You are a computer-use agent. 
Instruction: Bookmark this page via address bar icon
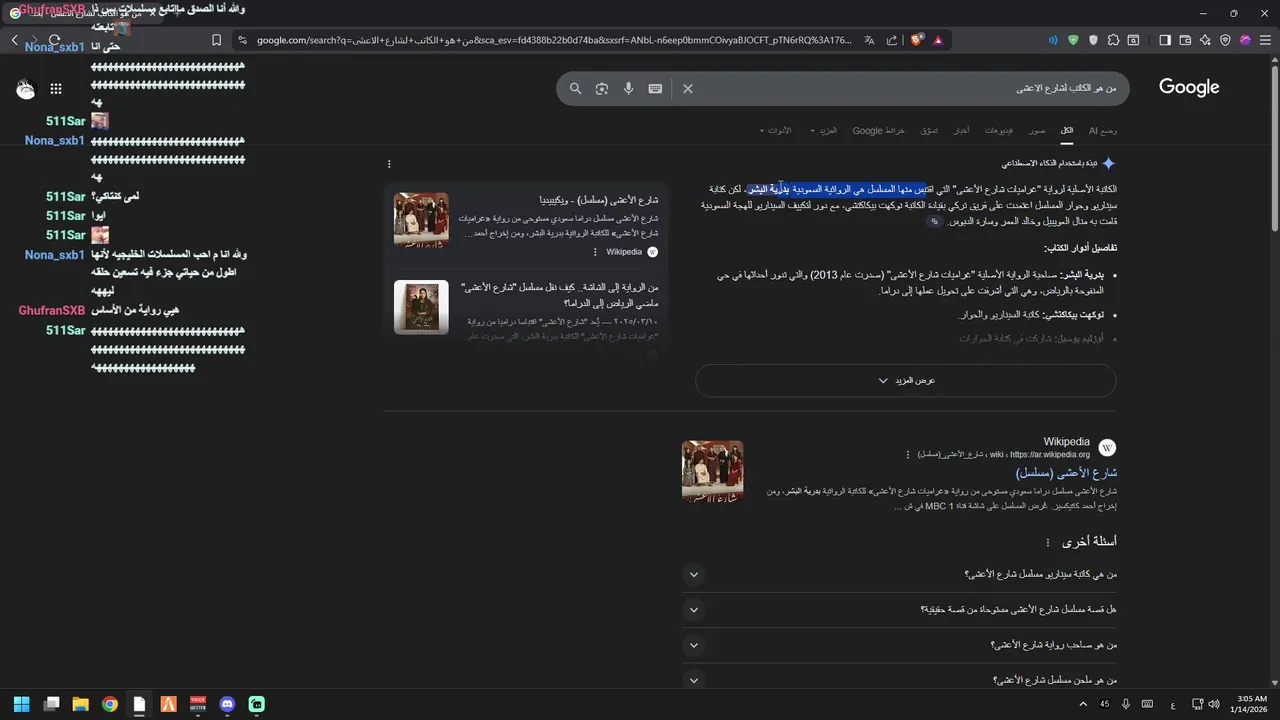[217, 40]
